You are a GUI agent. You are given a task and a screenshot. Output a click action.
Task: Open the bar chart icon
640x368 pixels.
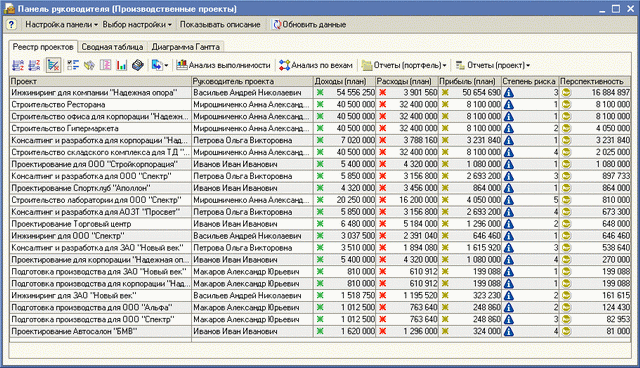click(x=122, y=65)
